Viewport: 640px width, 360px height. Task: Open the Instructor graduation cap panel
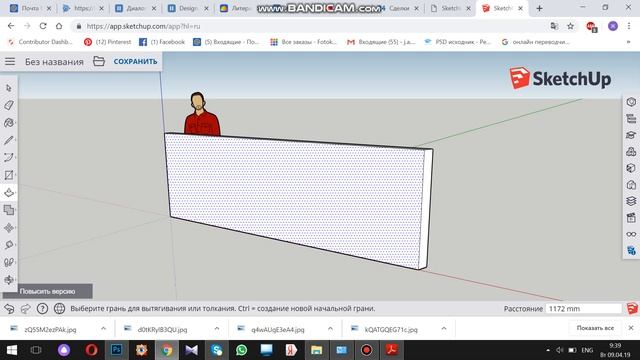[631, 135]
